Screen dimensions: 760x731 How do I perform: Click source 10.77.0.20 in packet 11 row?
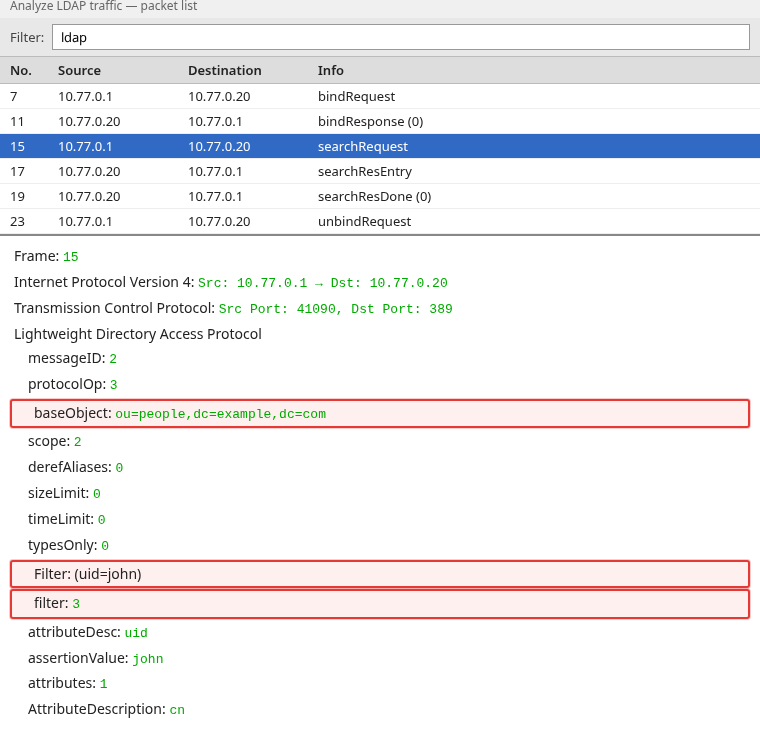pos(89,122)
